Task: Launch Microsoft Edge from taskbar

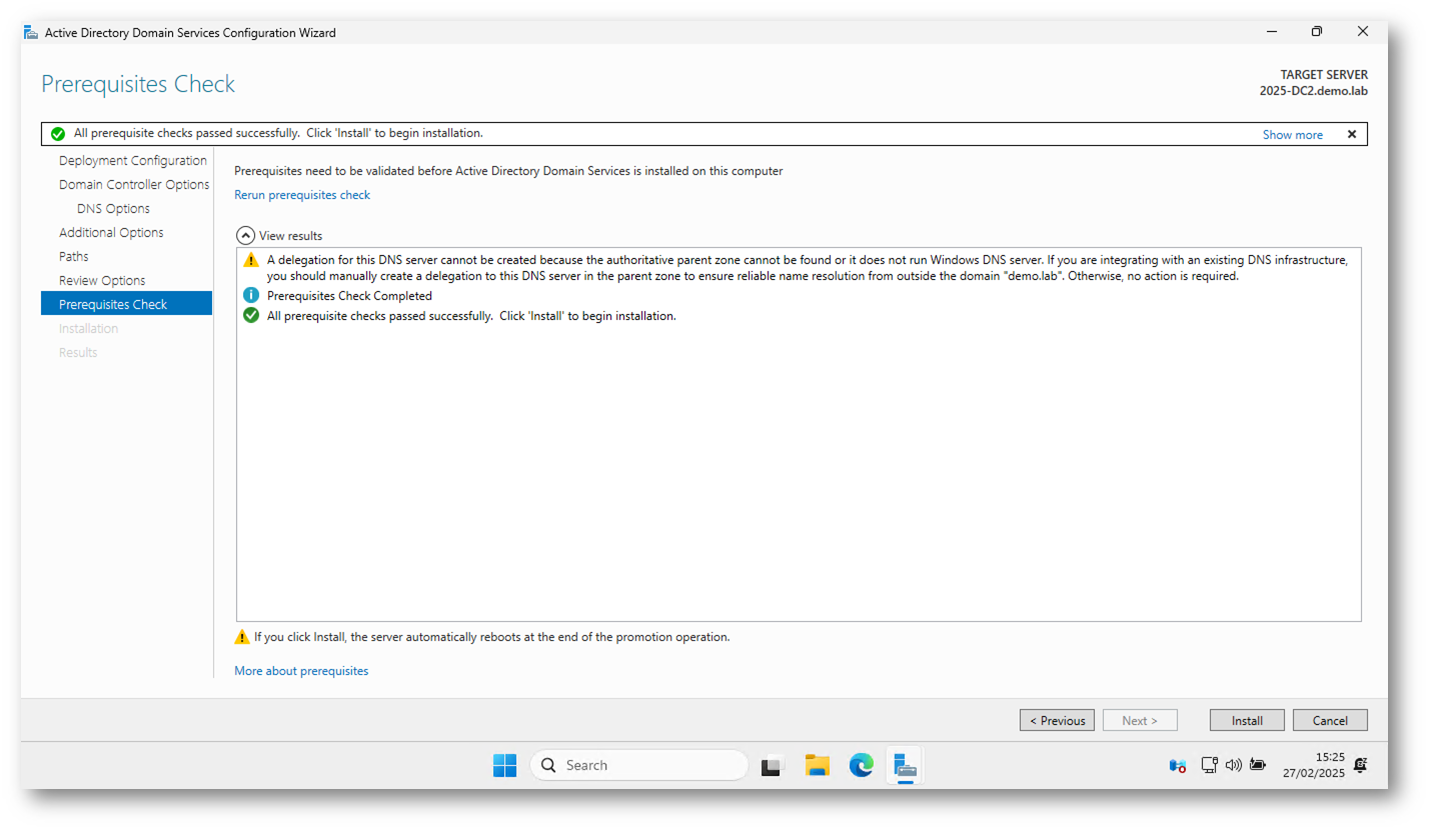Action: tap(861, 765)
